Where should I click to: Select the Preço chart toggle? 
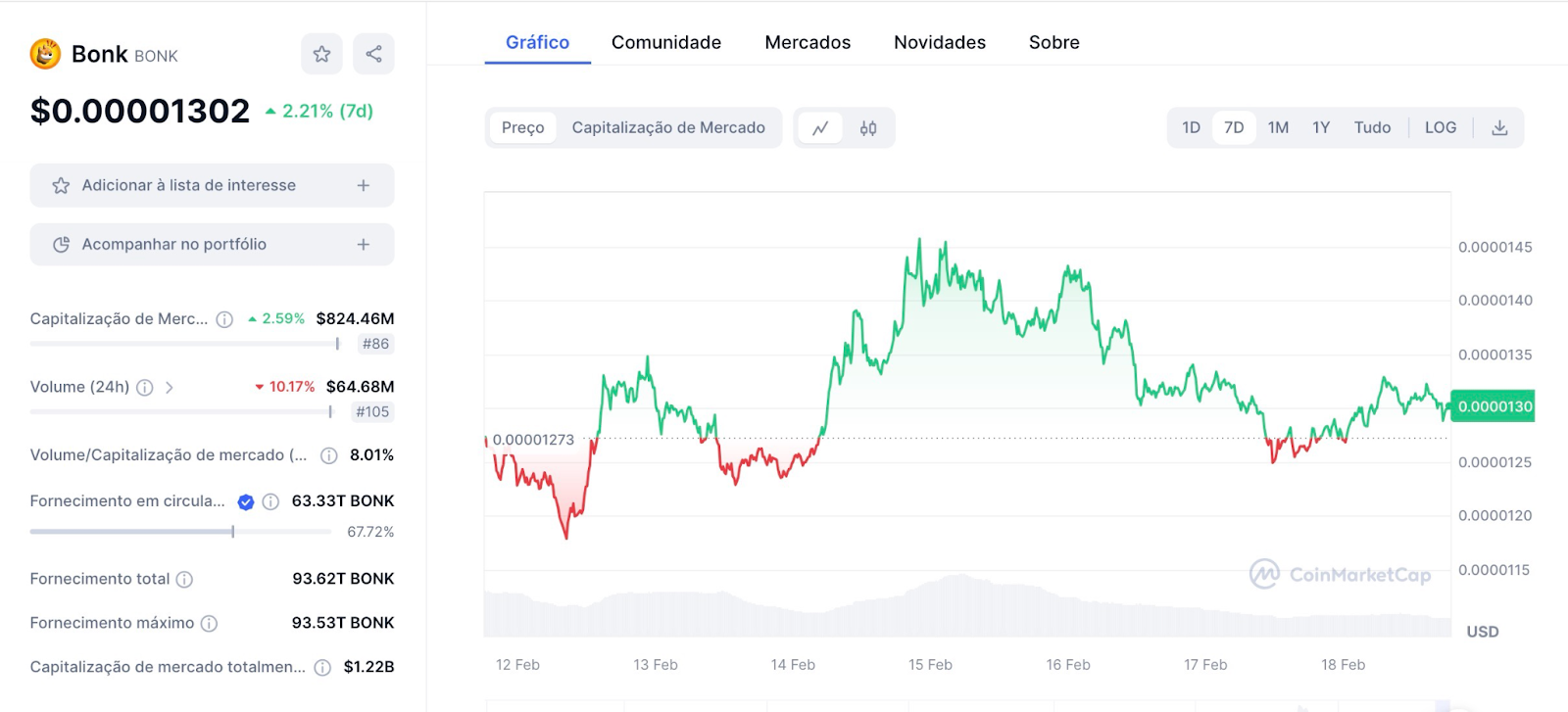[523, 128]
